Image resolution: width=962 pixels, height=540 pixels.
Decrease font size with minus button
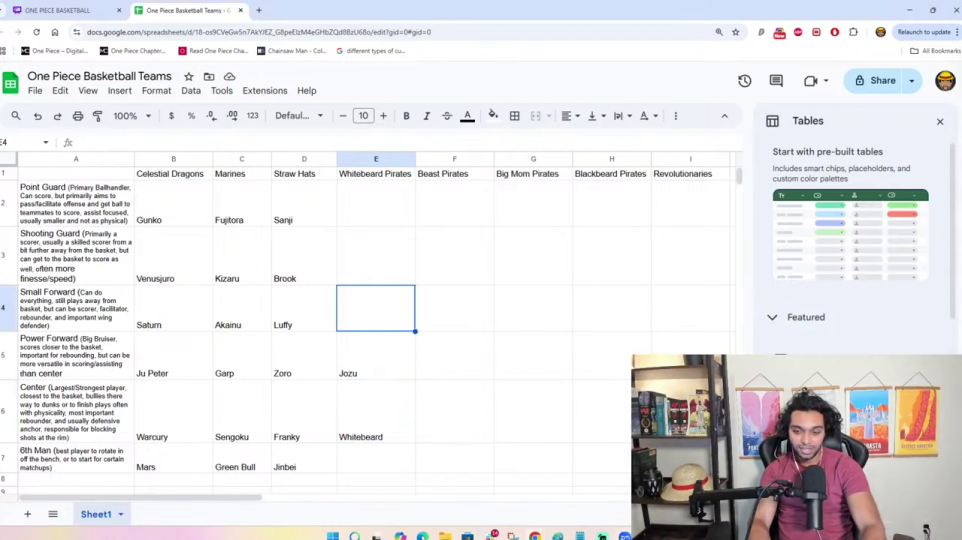pos(343,116)
